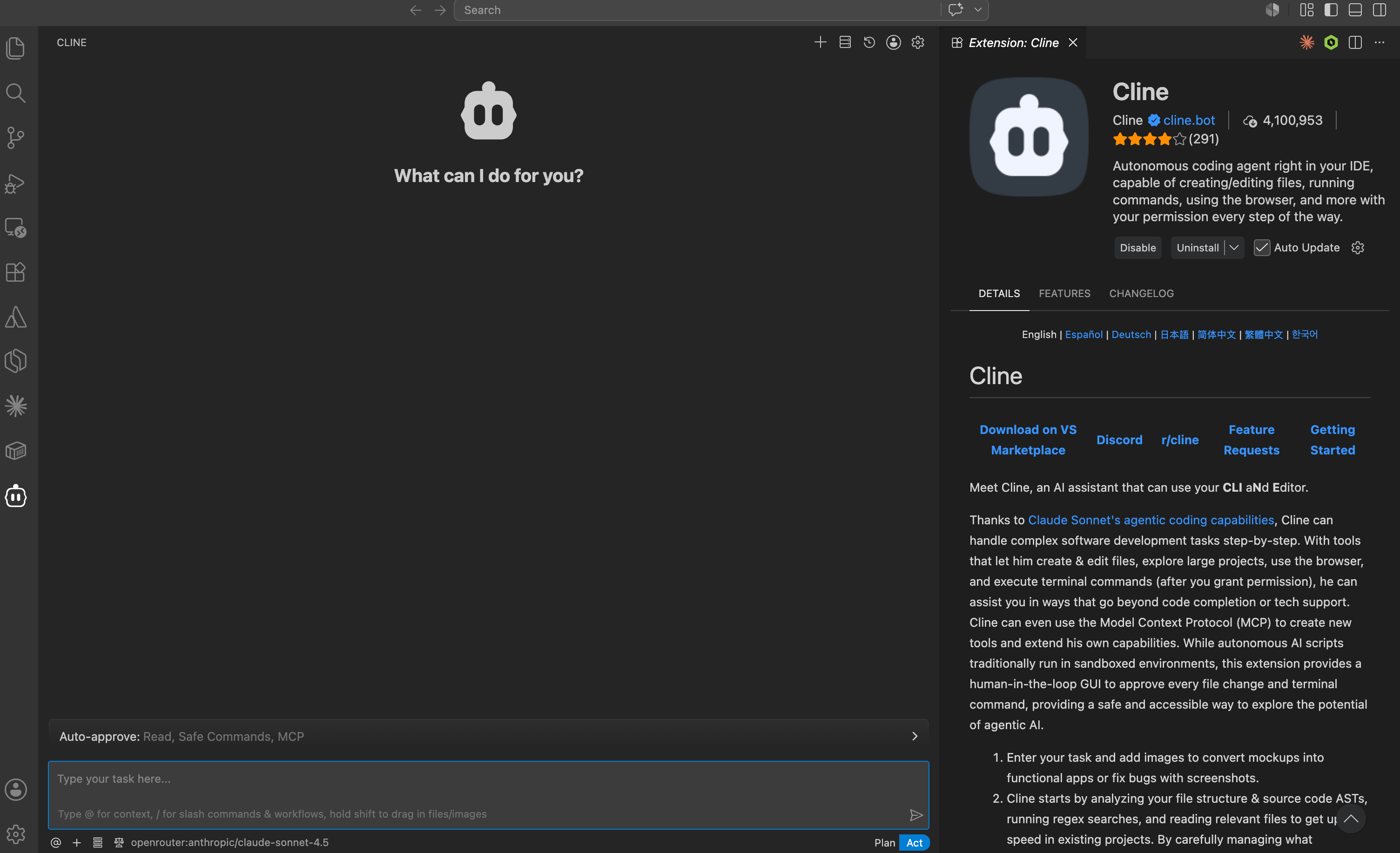Open Remote Explorer view

coord(16,228)
